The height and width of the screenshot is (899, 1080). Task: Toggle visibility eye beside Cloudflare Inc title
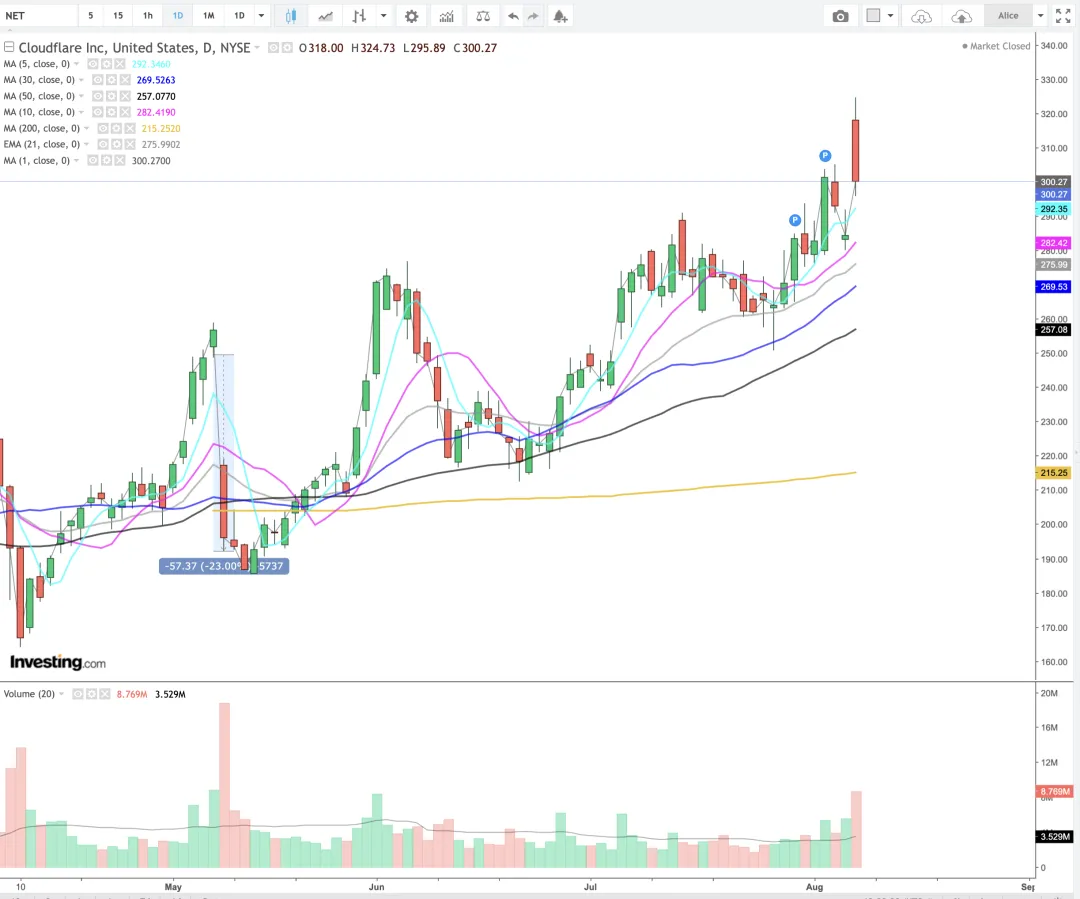273,48
